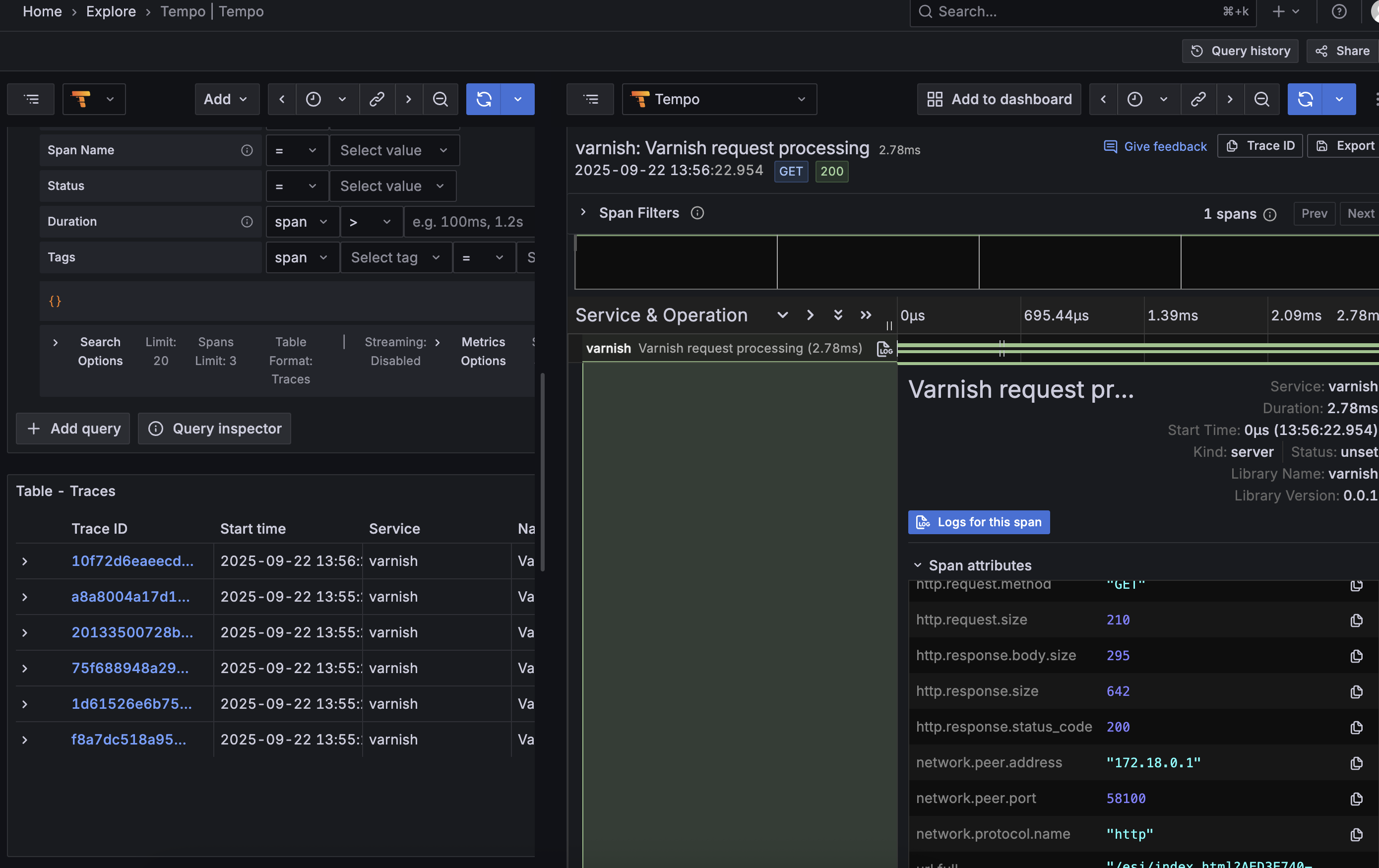The image size is (1379, 868).
Task: Open the Query history panel
Action: (x=1240, y=51)
